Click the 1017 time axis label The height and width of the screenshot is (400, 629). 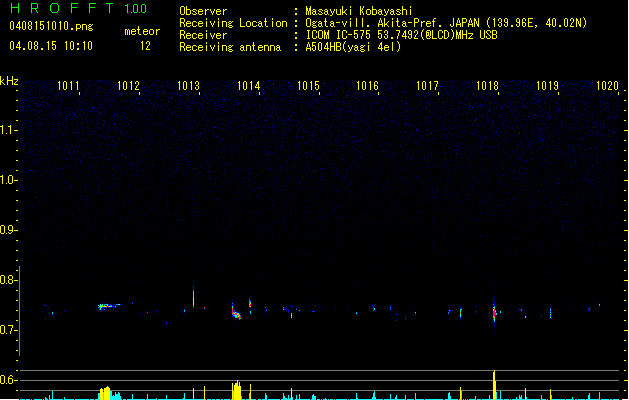[427, 86]
